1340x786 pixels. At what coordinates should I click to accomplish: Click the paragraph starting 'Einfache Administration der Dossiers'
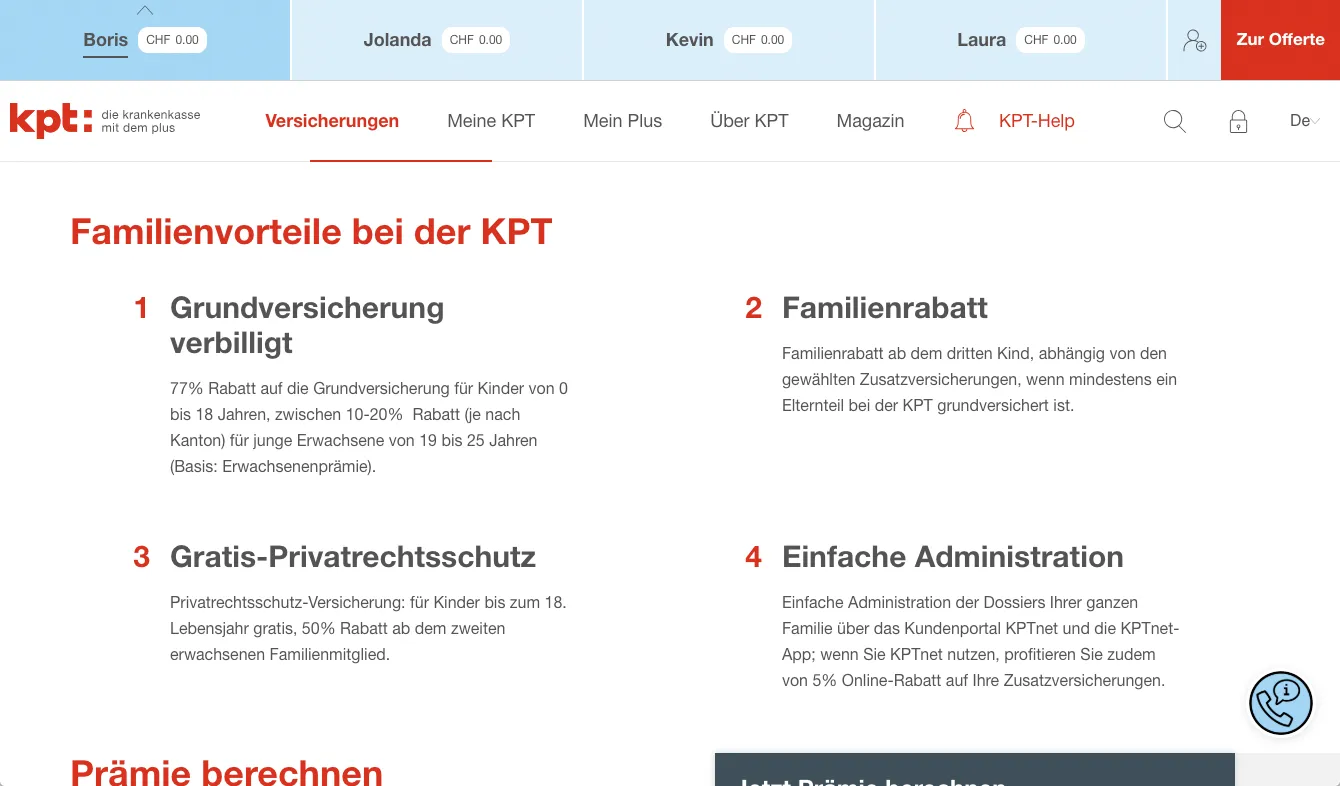981,642
